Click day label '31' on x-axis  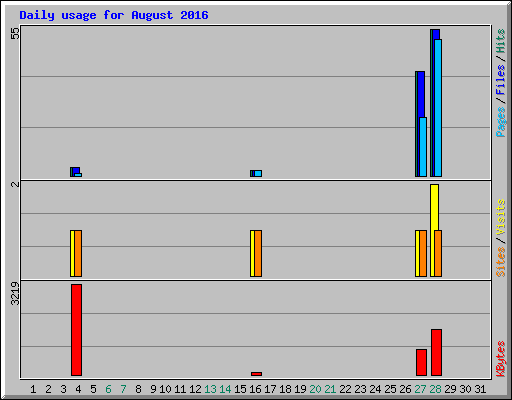pos(480,389)
